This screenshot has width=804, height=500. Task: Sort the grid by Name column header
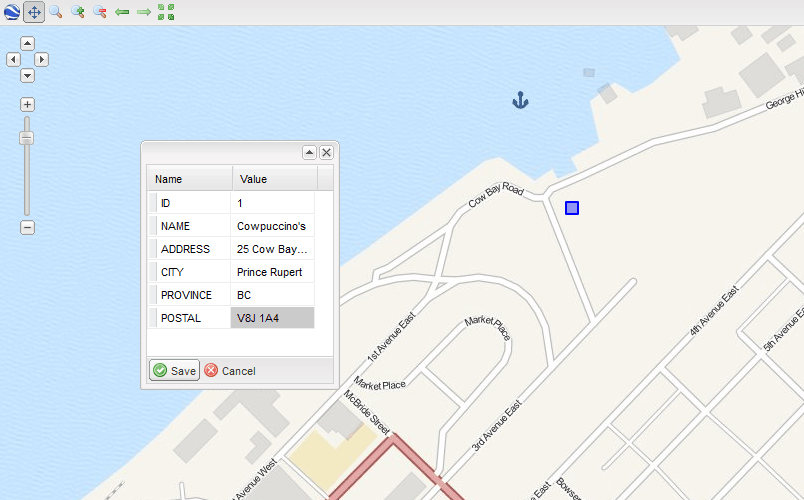pyautogui.click(x=190, y=179)
